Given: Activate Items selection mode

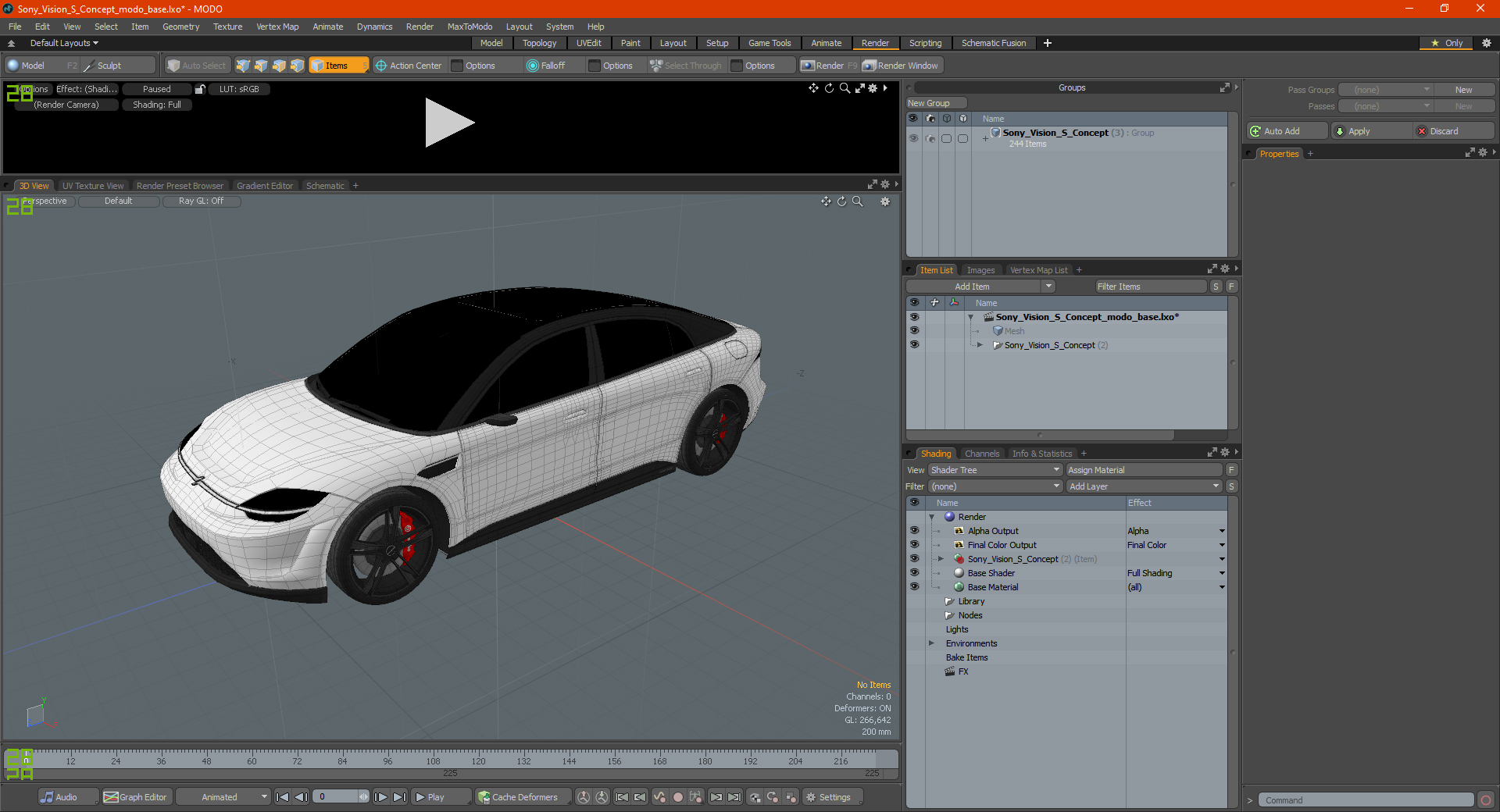Looking at the screenshot, I should pos(338,66).
